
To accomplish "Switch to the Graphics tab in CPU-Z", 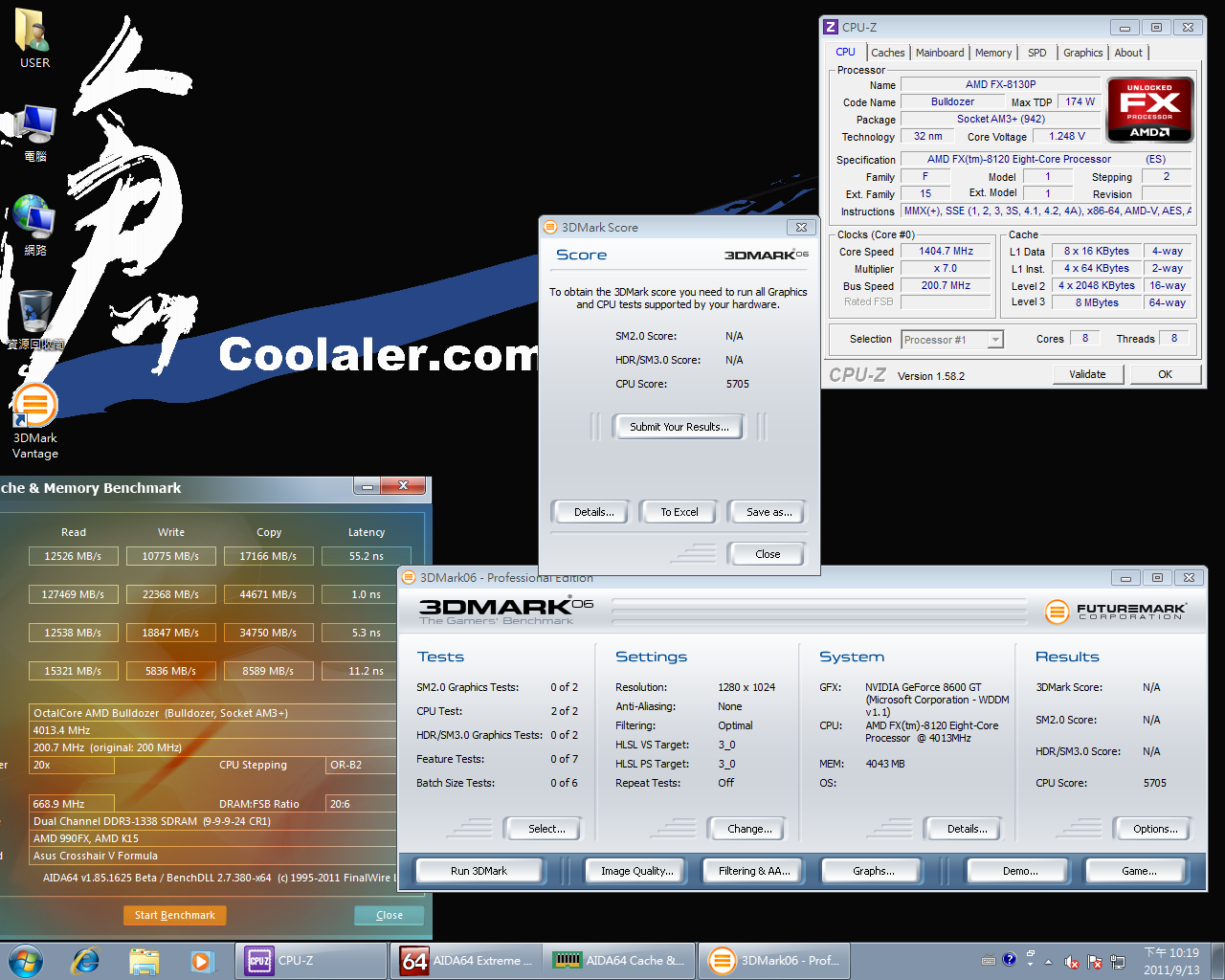I will [1082, 53].
